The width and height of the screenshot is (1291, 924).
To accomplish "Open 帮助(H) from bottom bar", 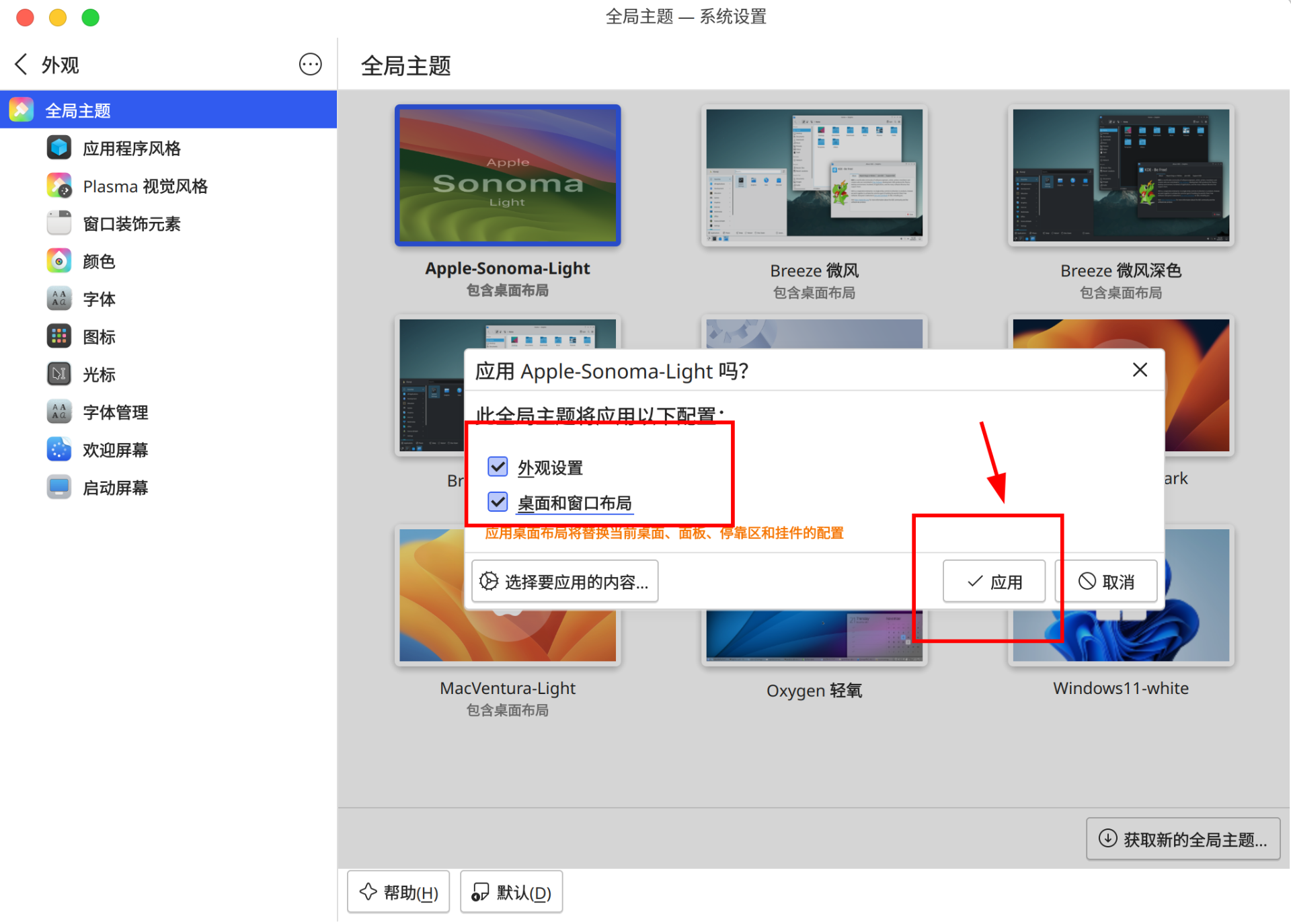I will (x=398, y=891).
